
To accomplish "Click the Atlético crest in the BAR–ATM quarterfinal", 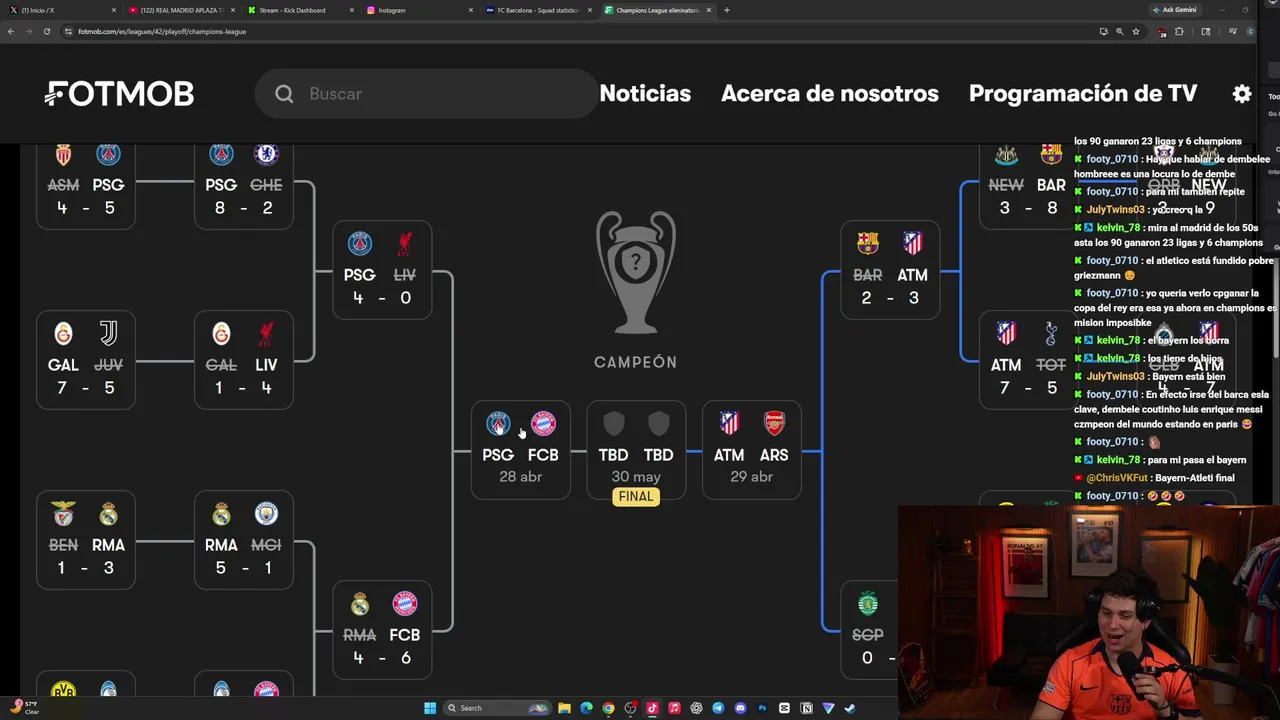I will (913, 244).
